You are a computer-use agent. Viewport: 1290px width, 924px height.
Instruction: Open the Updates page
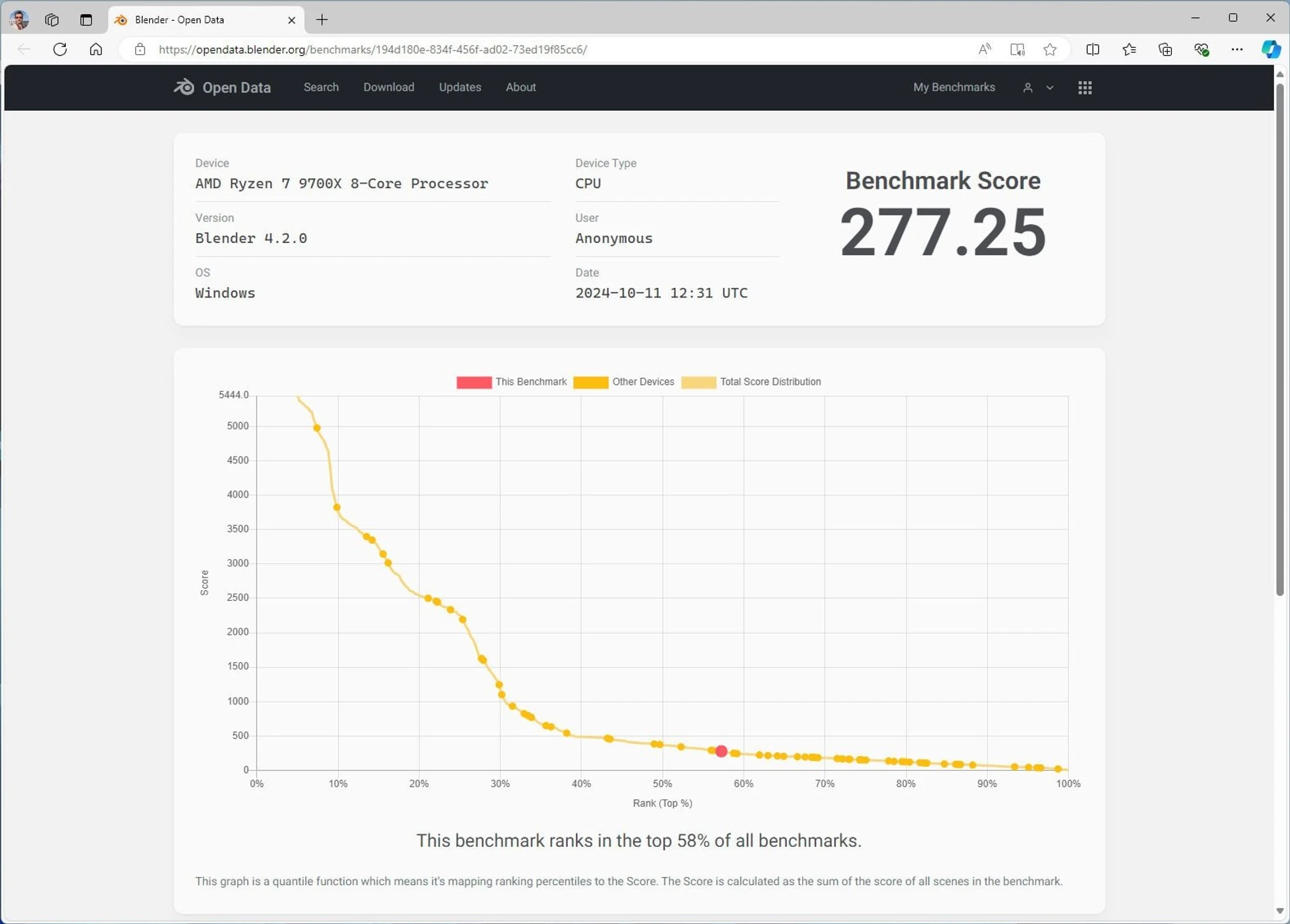point(460,87)
